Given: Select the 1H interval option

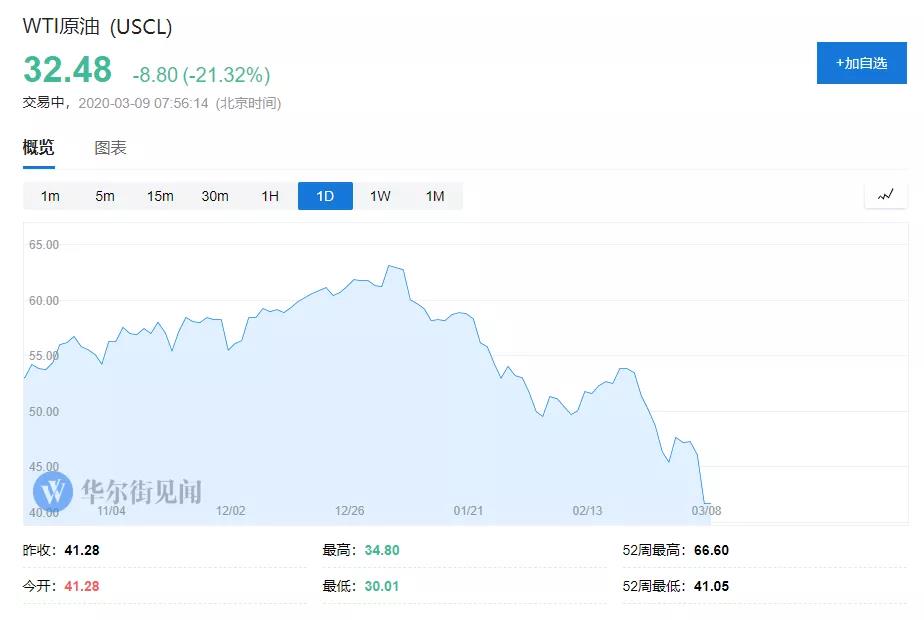Looking at the screenshot, I should coord(270,196).
